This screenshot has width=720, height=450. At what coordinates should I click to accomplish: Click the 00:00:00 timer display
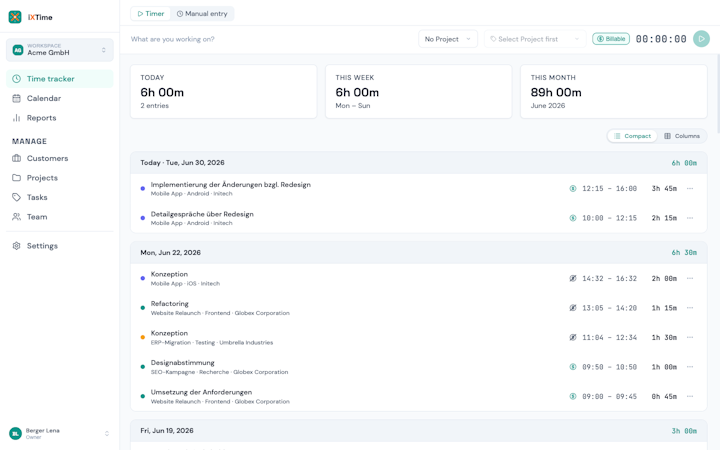click(x=661, y=39)
